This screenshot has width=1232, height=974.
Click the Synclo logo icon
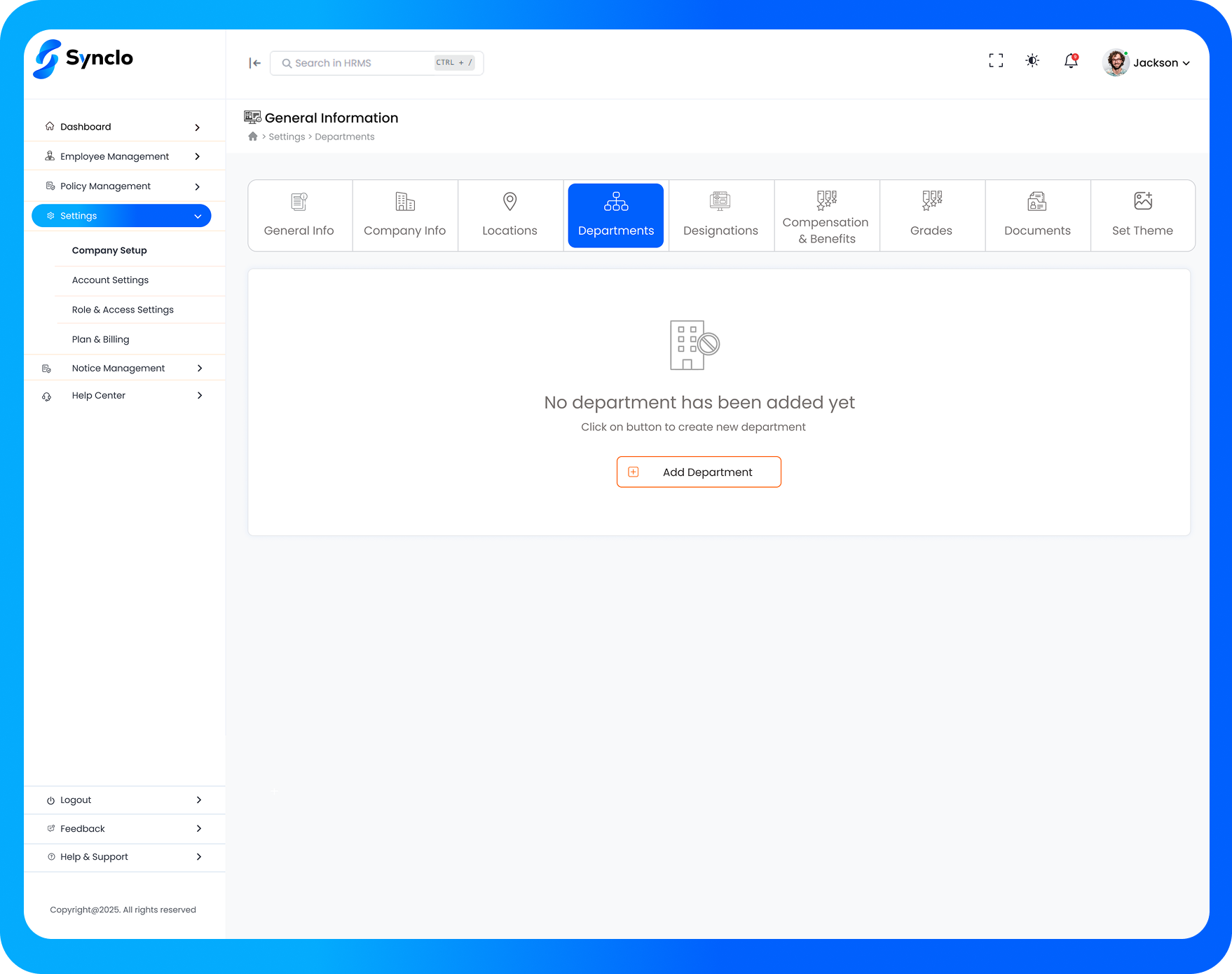tap(47, 59)
